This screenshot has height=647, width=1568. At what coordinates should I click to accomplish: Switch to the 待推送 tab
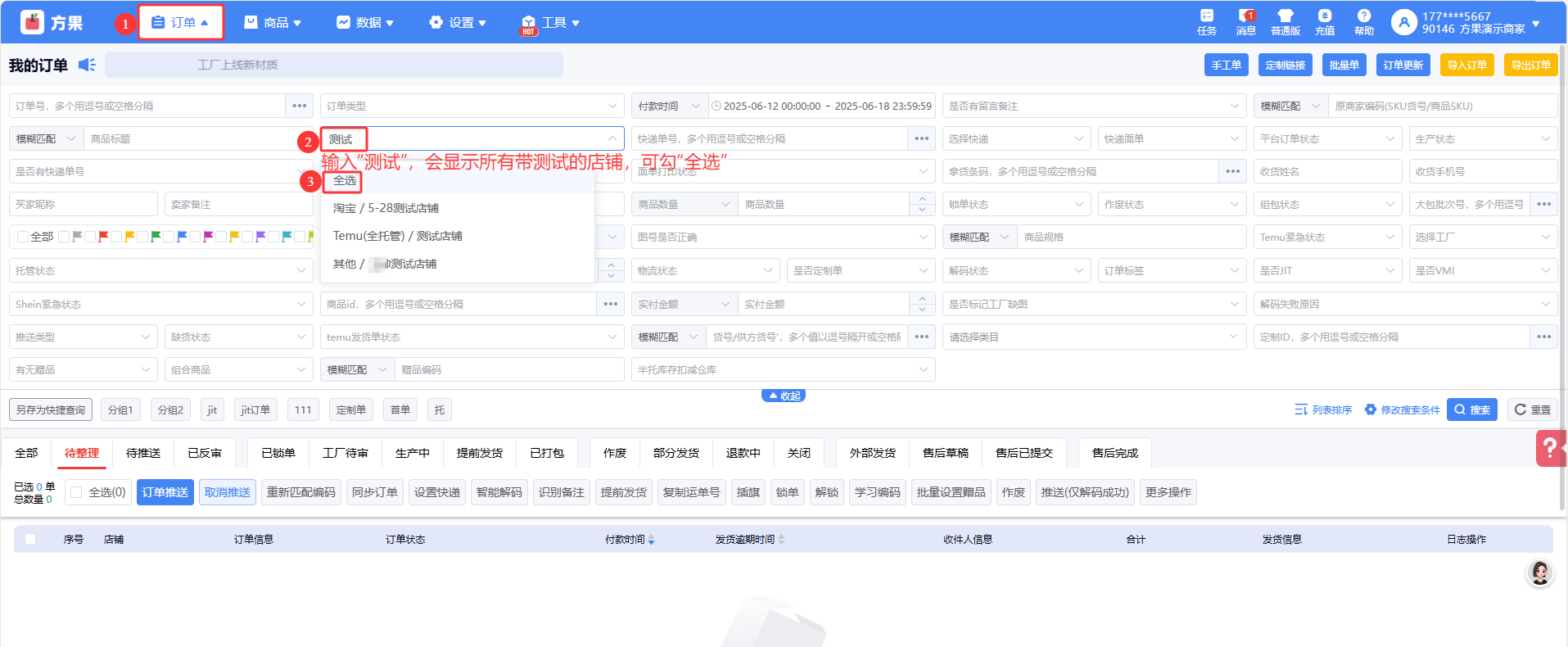[143, 453]
